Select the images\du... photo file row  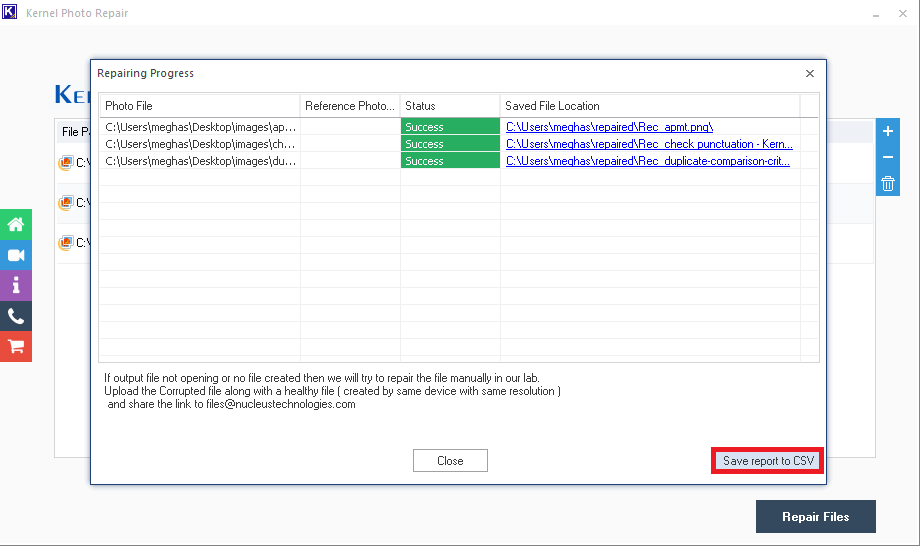[200, 161]
